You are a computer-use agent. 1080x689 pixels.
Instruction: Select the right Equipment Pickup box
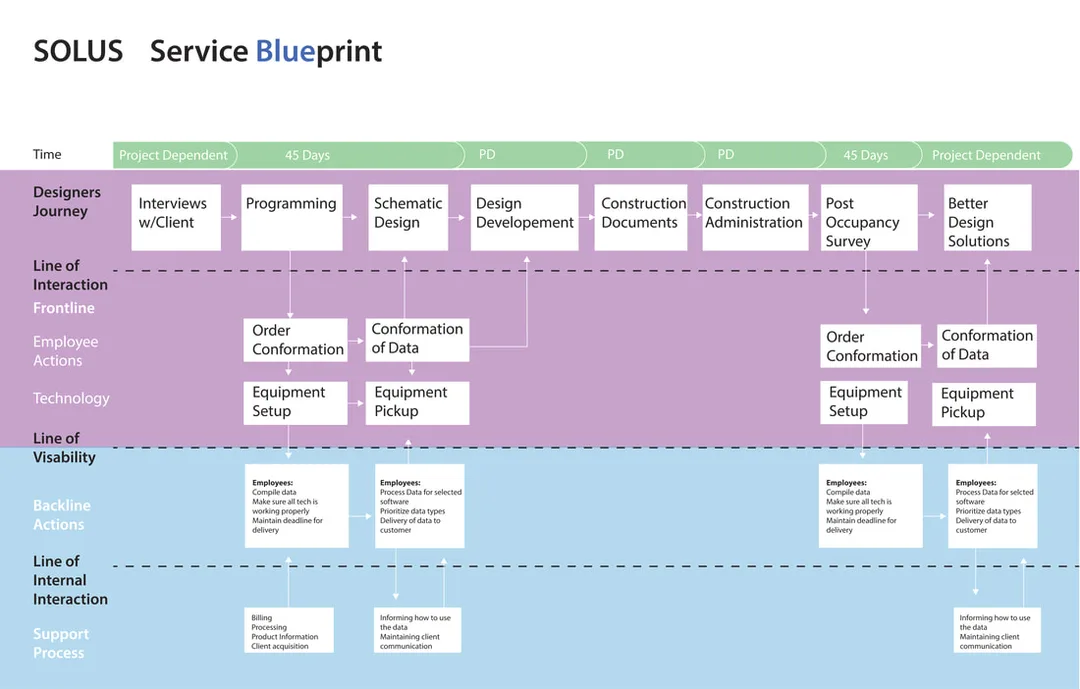(x=984, y=404)
